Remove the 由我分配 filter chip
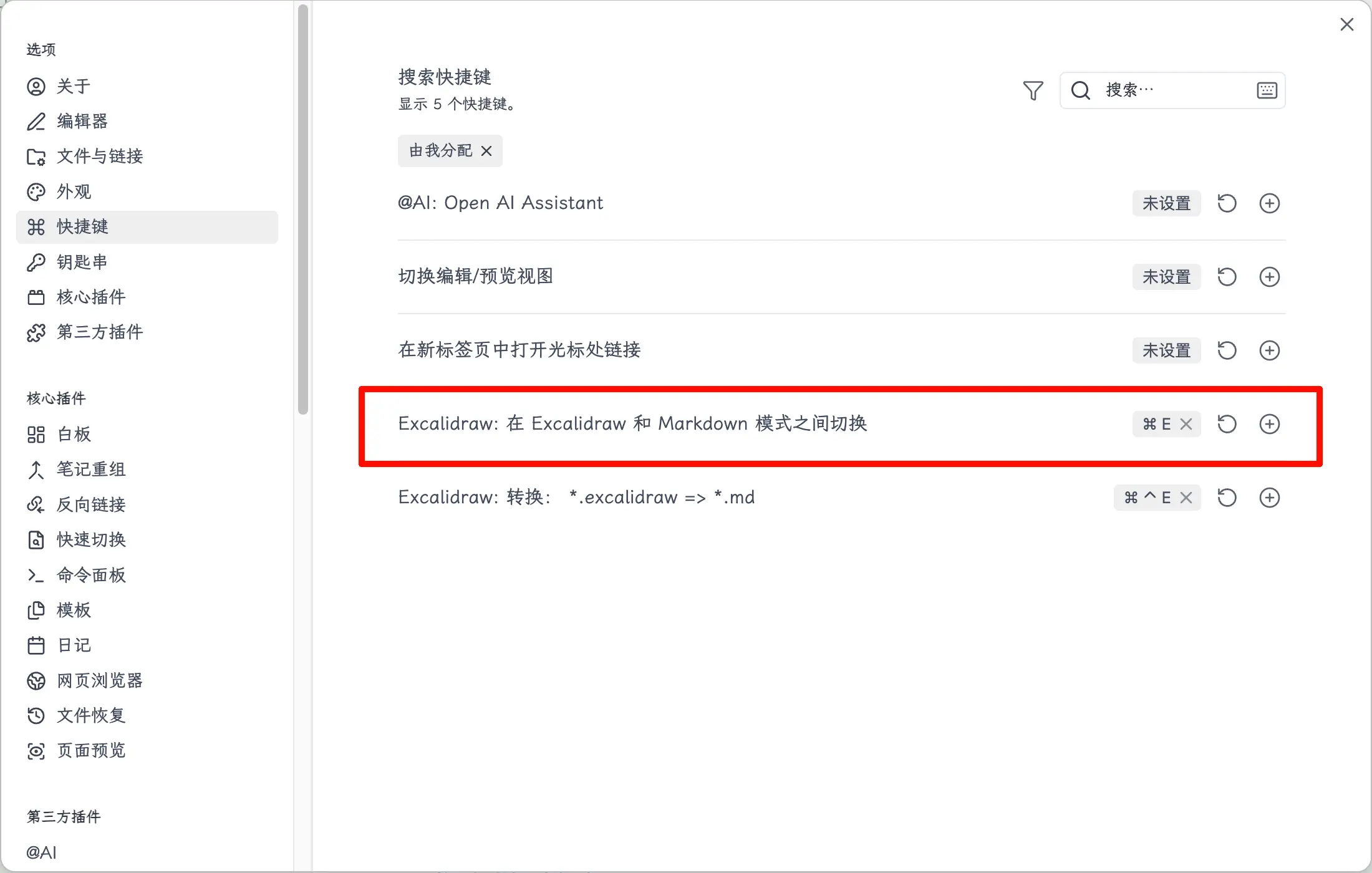The height and width of the screenshot is (873, 1372). (x=486, y=151)
